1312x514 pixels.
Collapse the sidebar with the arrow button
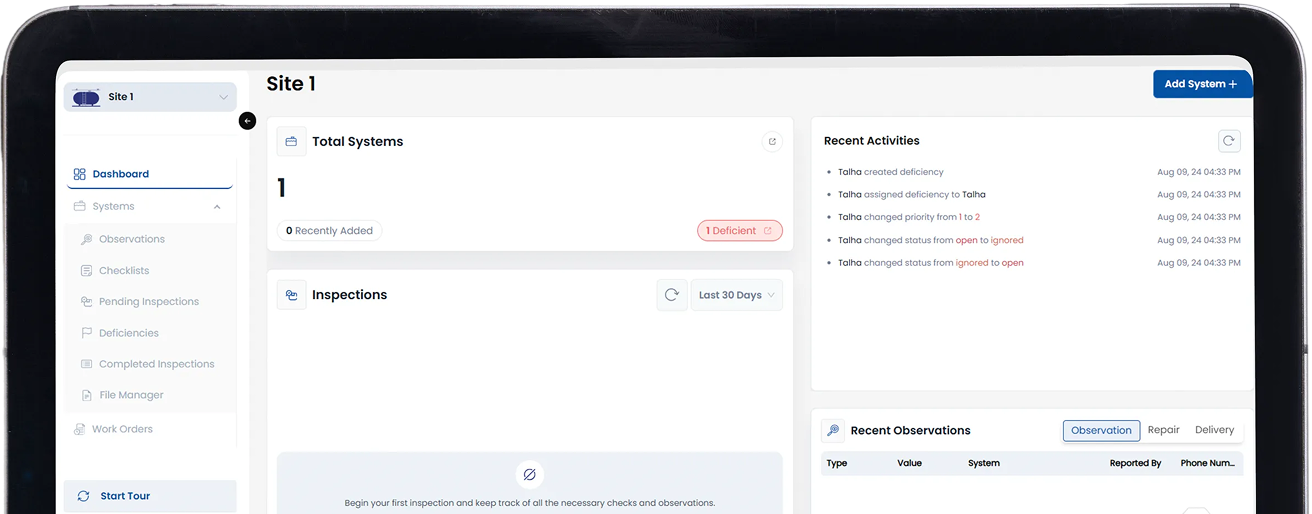point(248,121)
